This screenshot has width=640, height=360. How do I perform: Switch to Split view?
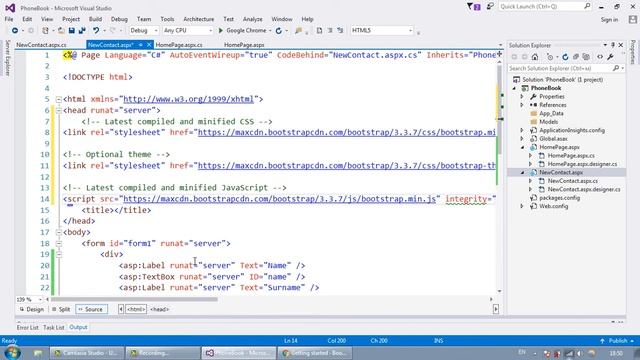pyautogui.click(x=61, y=309)
